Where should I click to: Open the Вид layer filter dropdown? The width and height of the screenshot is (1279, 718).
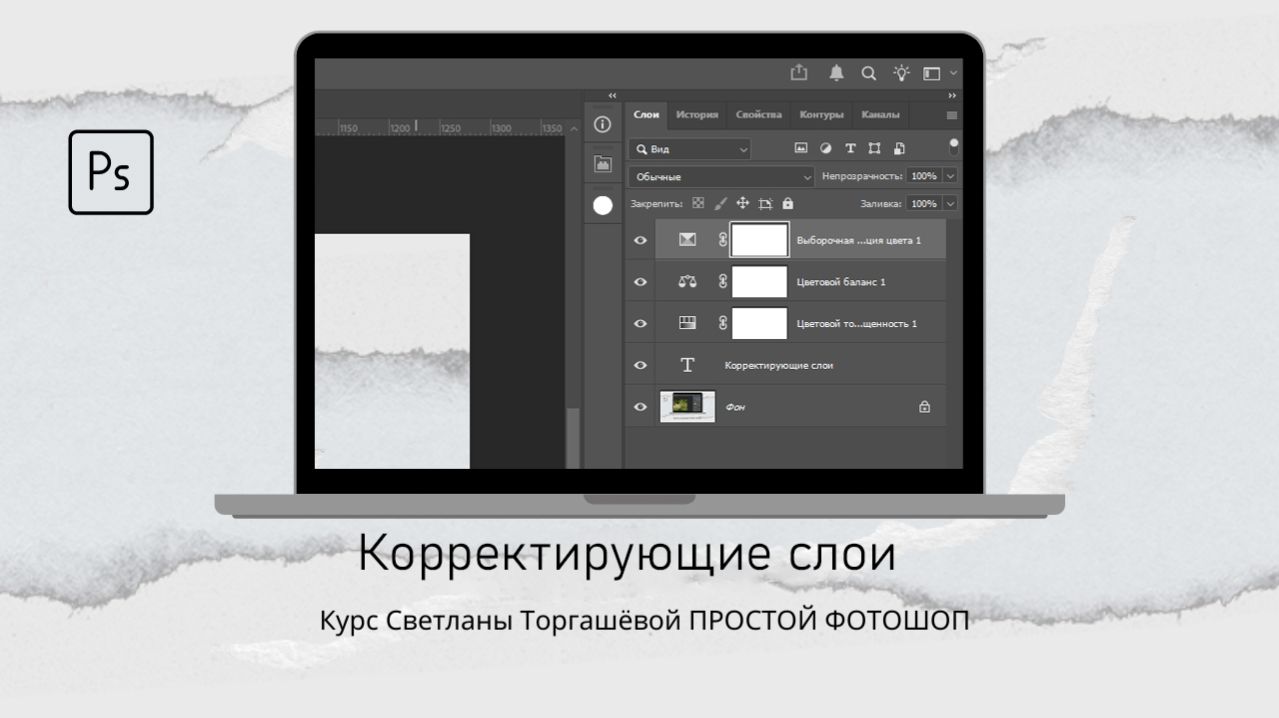690,149
